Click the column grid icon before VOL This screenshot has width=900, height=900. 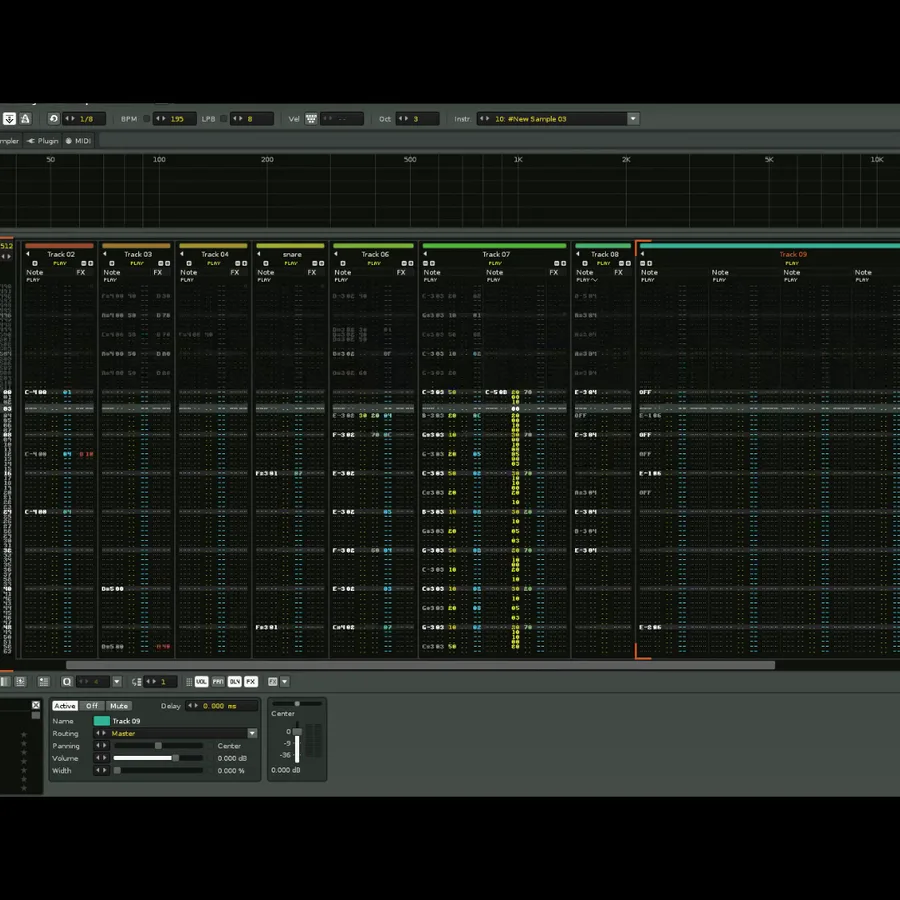point(189,682)
